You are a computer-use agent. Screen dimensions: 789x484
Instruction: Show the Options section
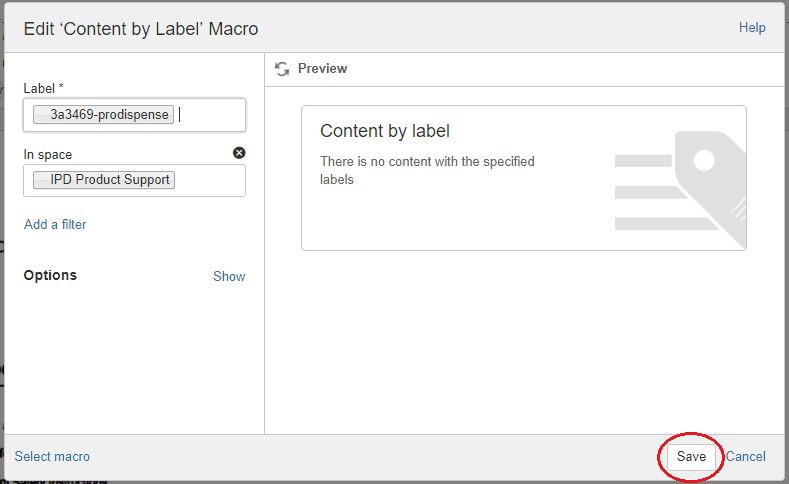(229, 276)
